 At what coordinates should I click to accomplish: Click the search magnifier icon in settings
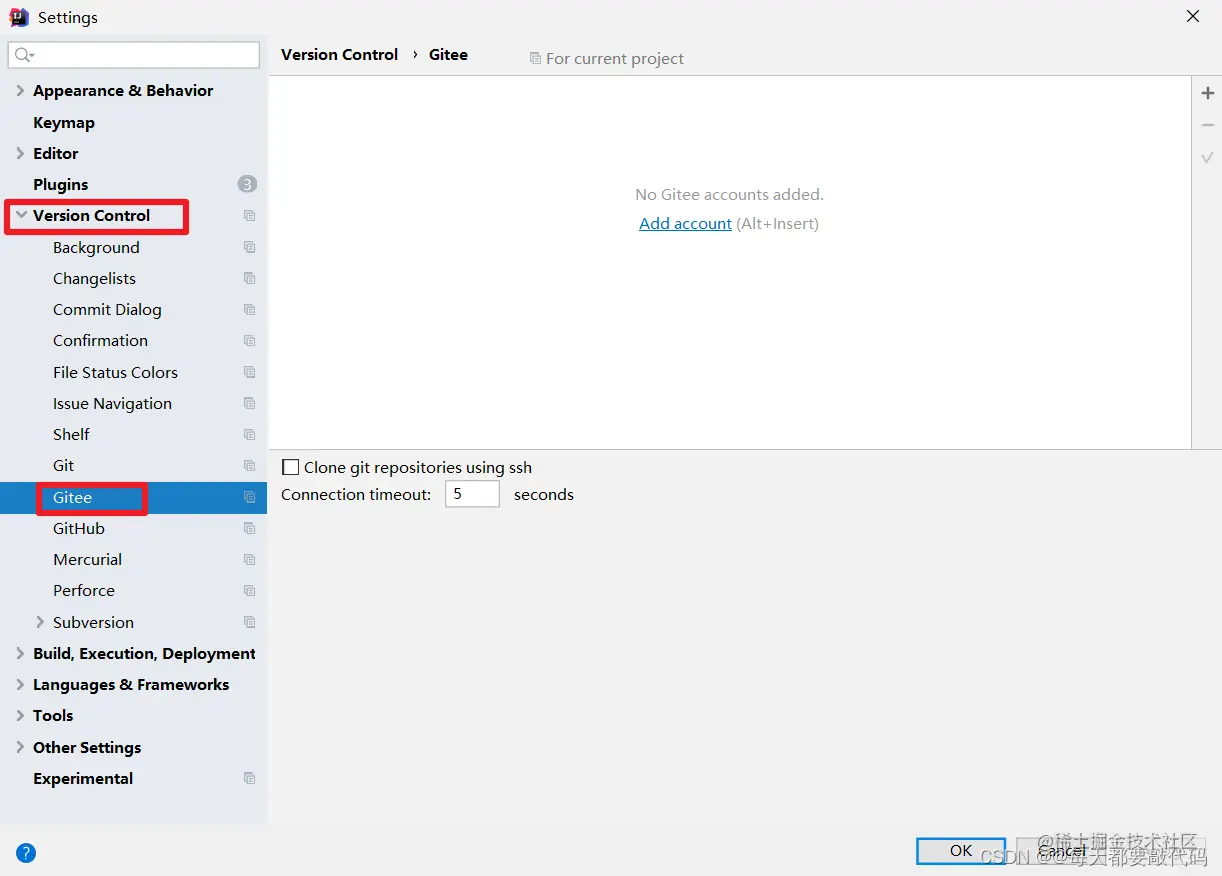click(23, 55)
